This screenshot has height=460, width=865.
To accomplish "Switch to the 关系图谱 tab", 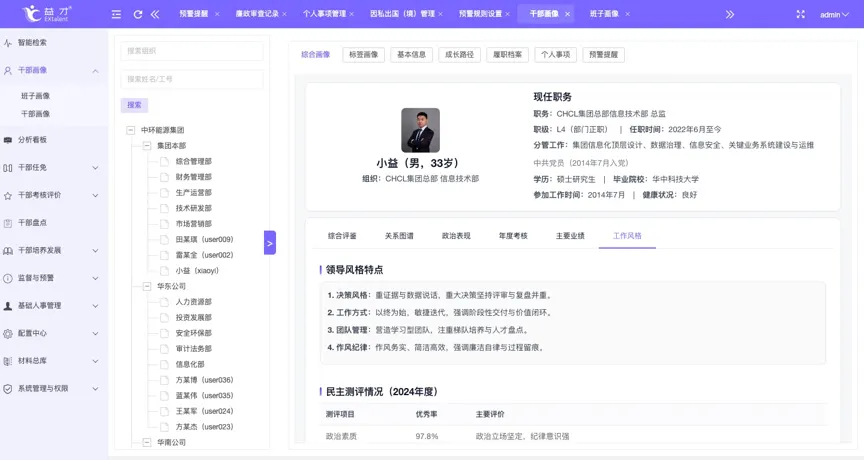I will (399, 236).
